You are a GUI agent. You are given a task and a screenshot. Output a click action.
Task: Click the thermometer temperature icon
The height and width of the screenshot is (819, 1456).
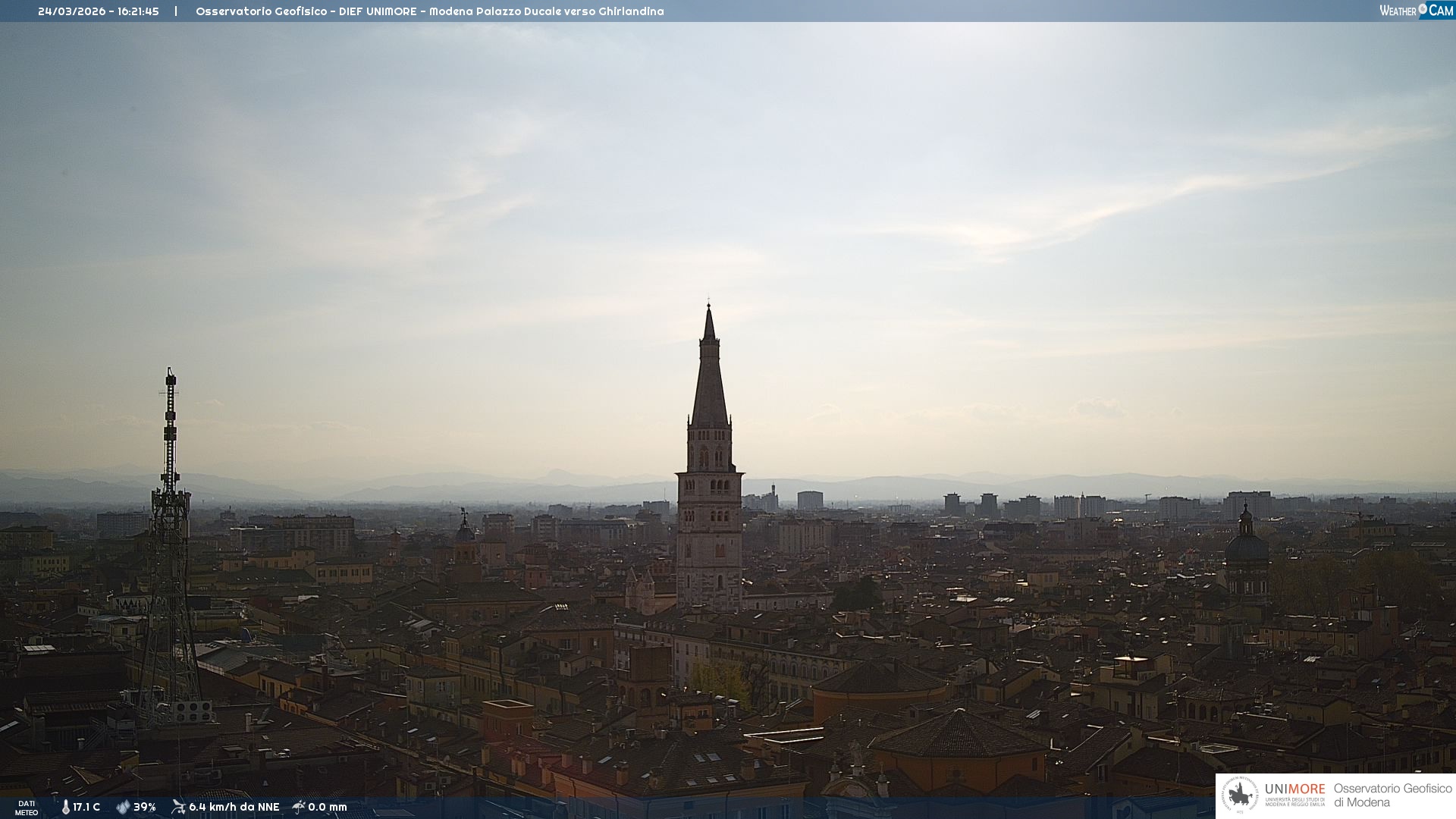pos(66,807)
